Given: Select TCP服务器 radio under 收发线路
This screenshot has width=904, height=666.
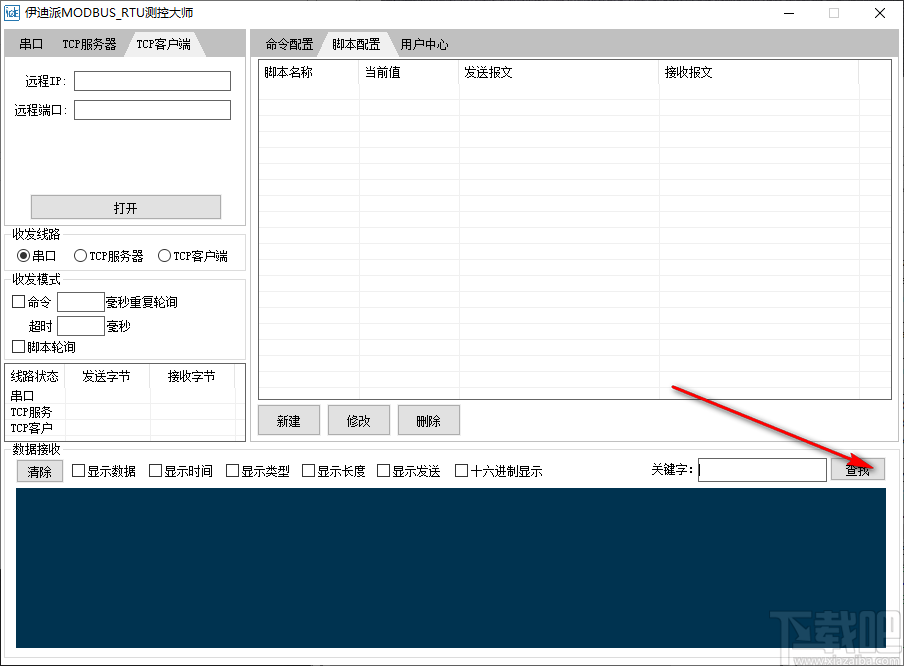Looking at the screenshot, I should click(80, 255).
